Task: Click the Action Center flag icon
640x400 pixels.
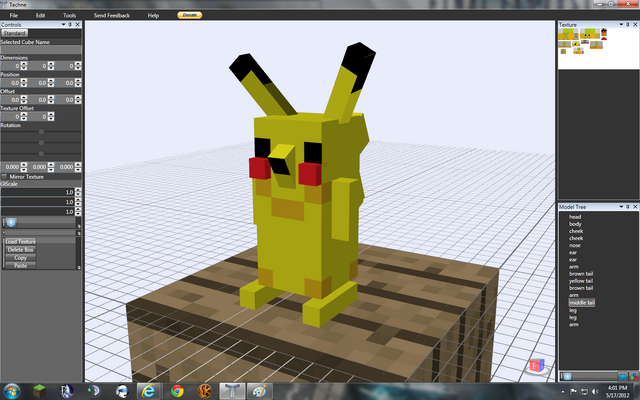Action: [573, 391]
